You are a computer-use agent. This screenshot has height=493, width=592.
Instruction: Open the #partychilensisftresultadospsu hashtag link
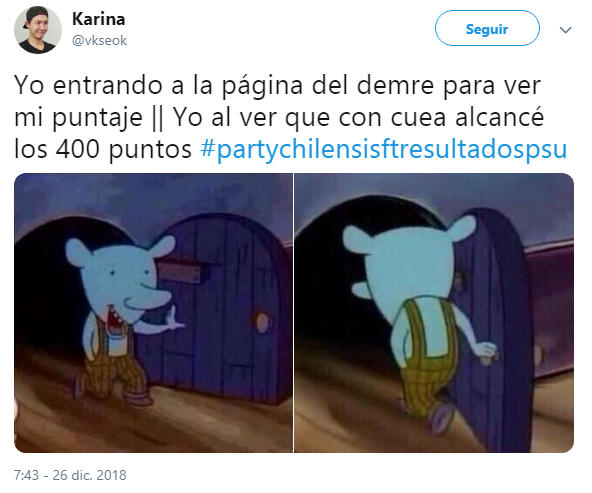pyautogui.click(x=384, y=149)
